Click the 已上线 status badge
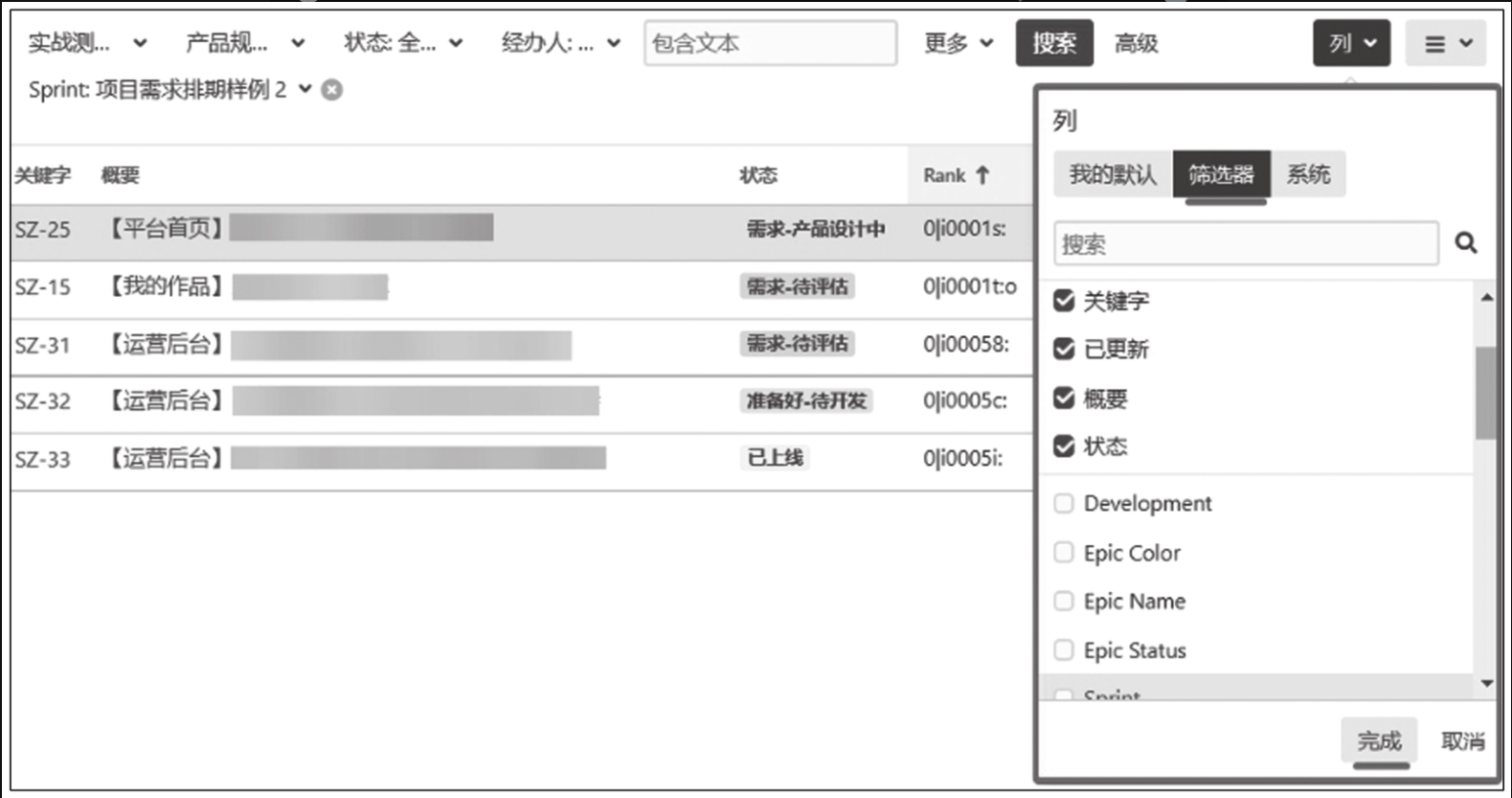The height and width of the screenshot is (798, 1512). [775, 458]
